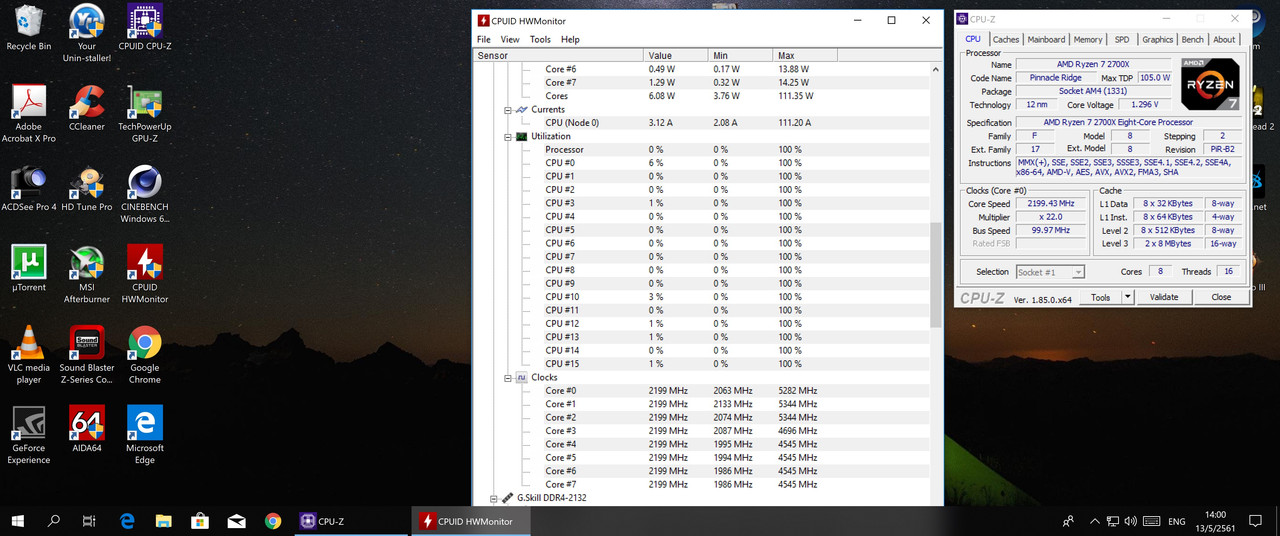Switch to the Bench tab in CPU-Z
The width and height of the screenshot is (1280, 536).
click(x=1193, y=40)
